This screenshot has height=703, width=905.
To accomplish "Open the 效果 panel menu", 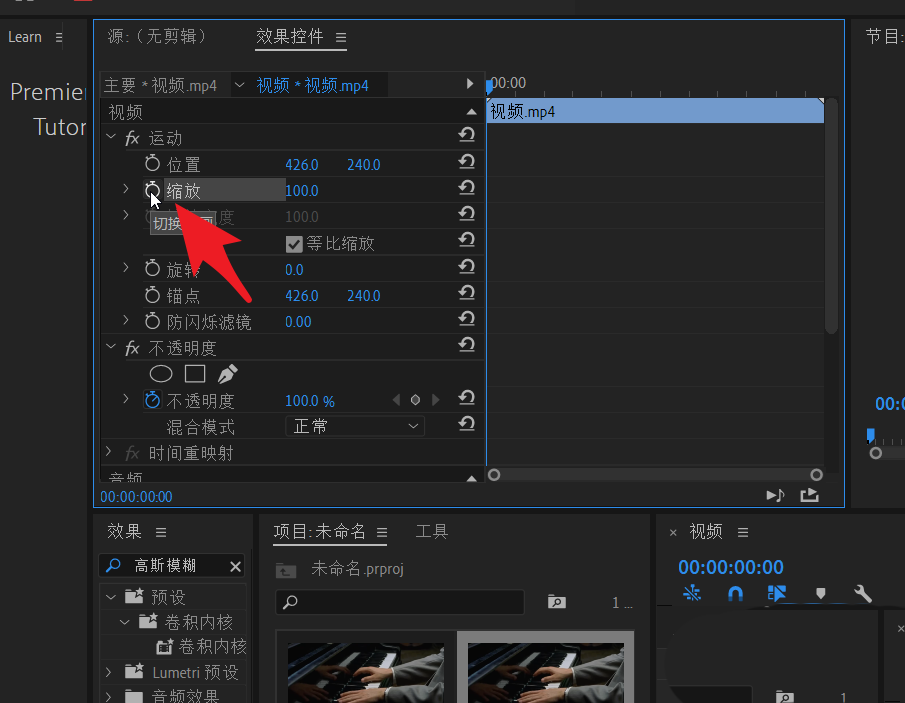I will pyautogui.click(x=161, y=532).
